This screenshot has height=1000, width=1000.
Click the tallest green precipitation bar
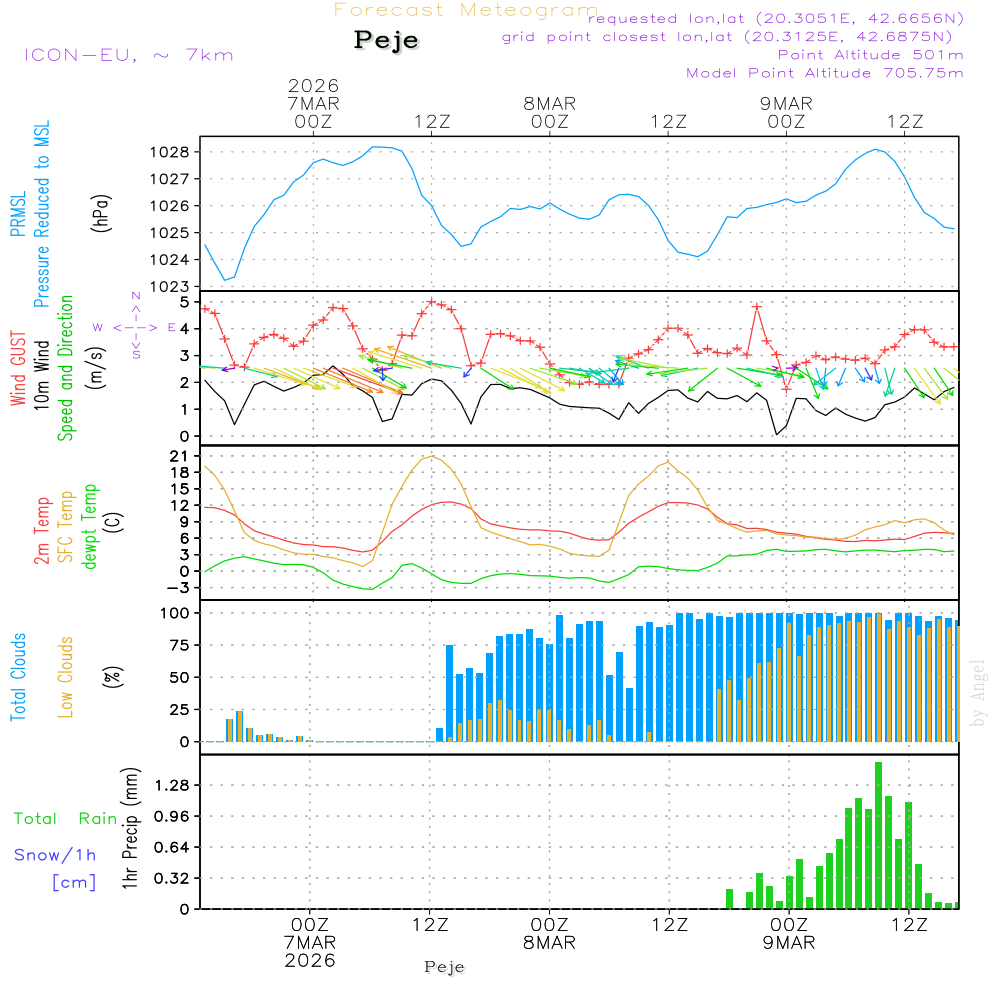pyautogui.click(x=878, y=835)
